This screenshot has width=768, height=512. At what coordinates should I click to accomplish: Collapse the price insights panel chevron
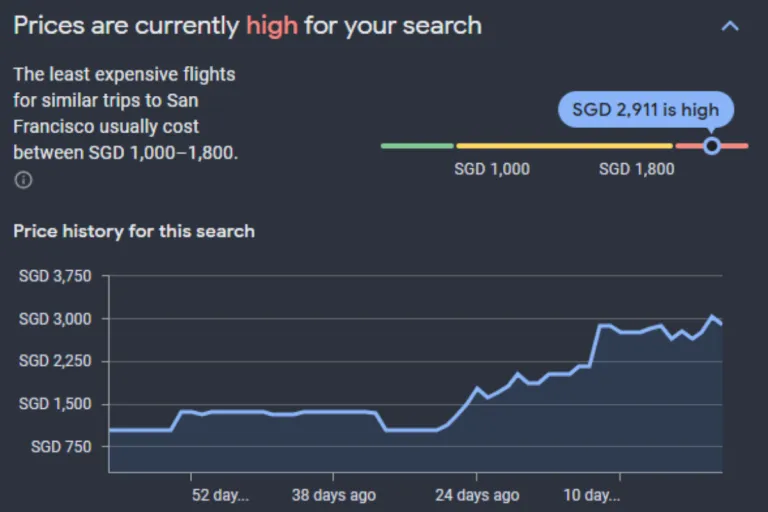pyautogui.click(x=730, y=26)
